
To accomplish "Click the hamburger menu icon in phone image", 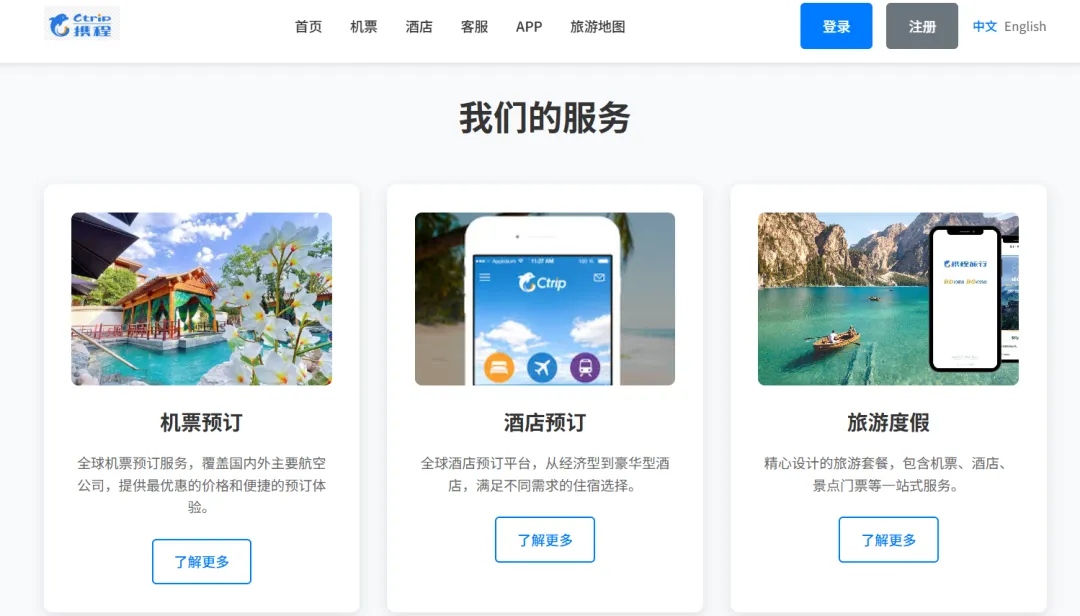I will click(485, 277).
